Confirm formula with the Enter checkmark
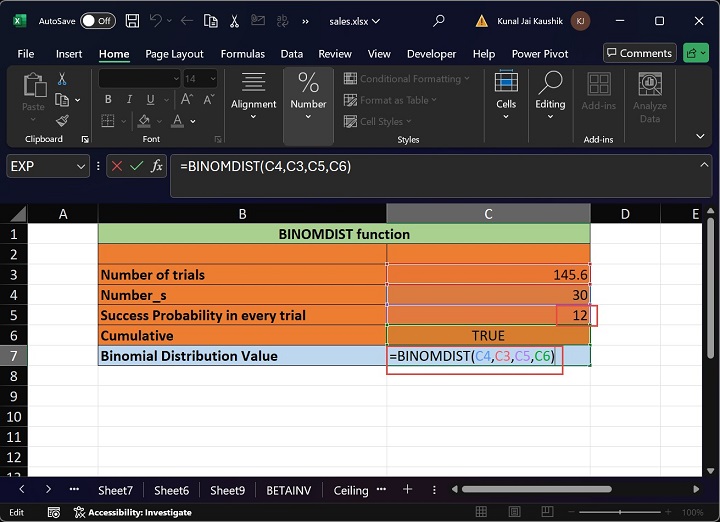This screenshot has width=720, height=522. tap(137, 167)
